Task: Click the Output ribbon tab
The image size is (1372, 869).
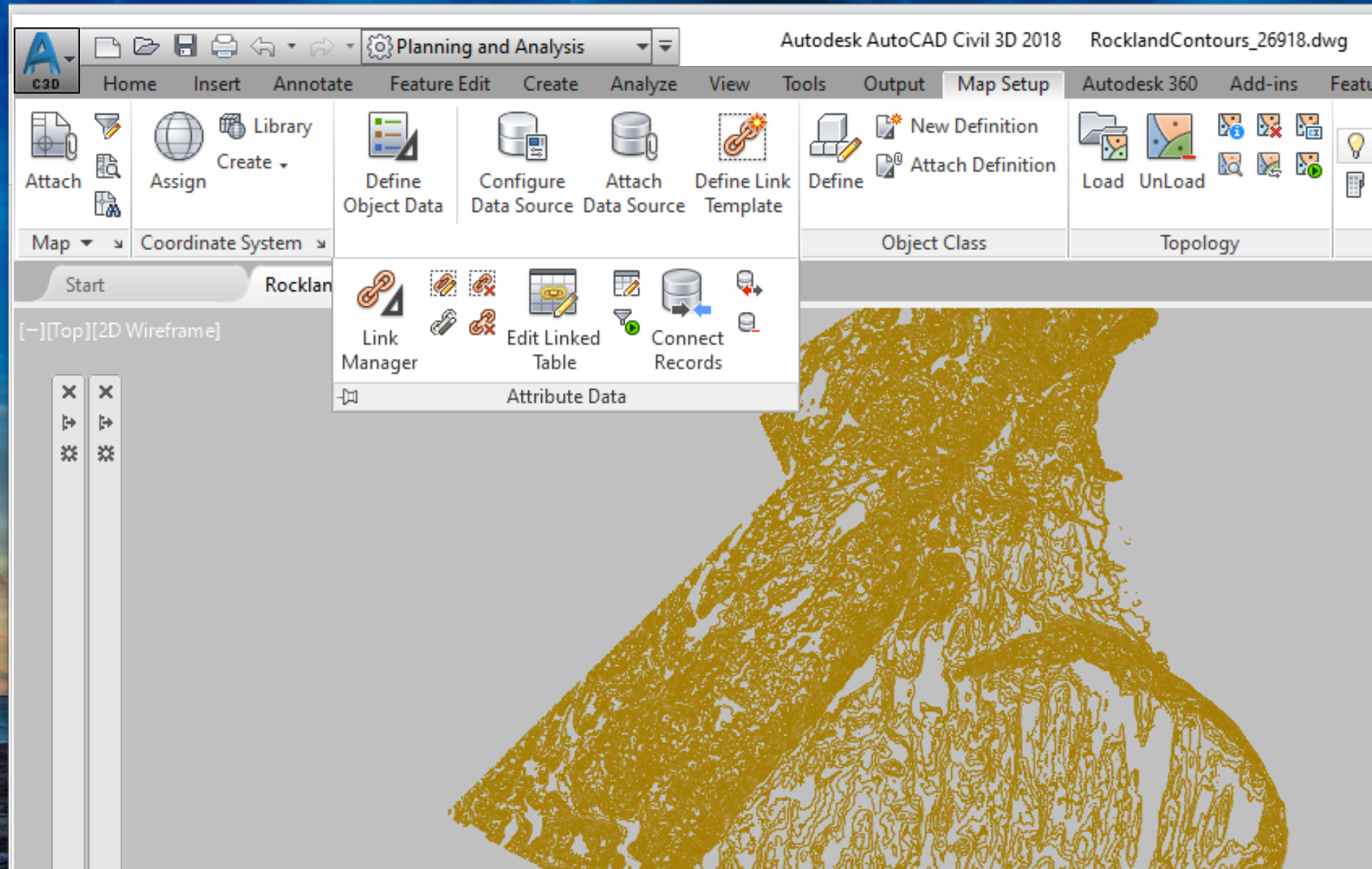Action: 894,84
